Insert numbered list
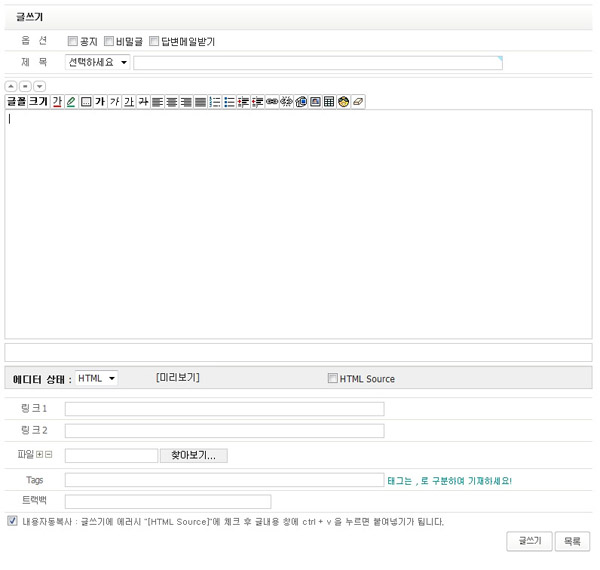 (215, 102)
